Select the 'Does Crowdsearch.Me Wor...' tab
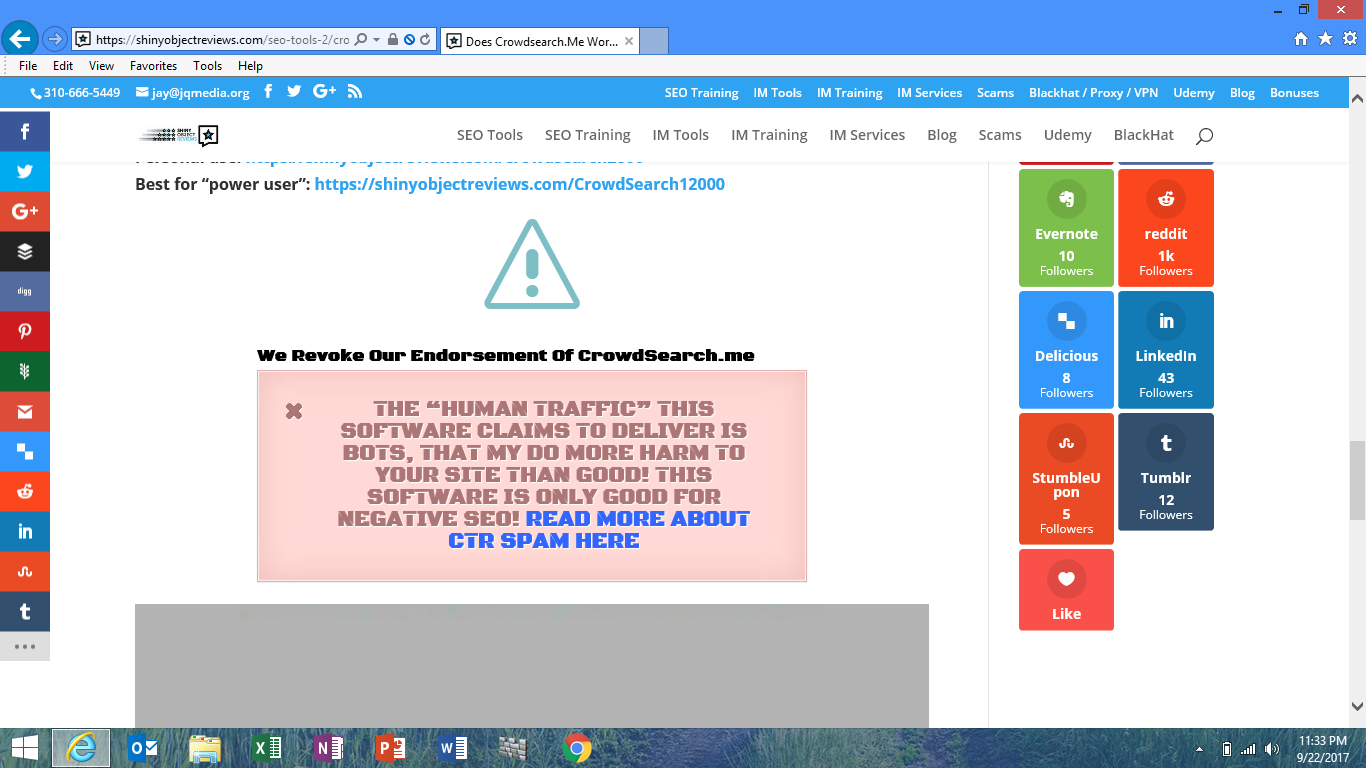The image size is (1366, 768). click(538, 41)
